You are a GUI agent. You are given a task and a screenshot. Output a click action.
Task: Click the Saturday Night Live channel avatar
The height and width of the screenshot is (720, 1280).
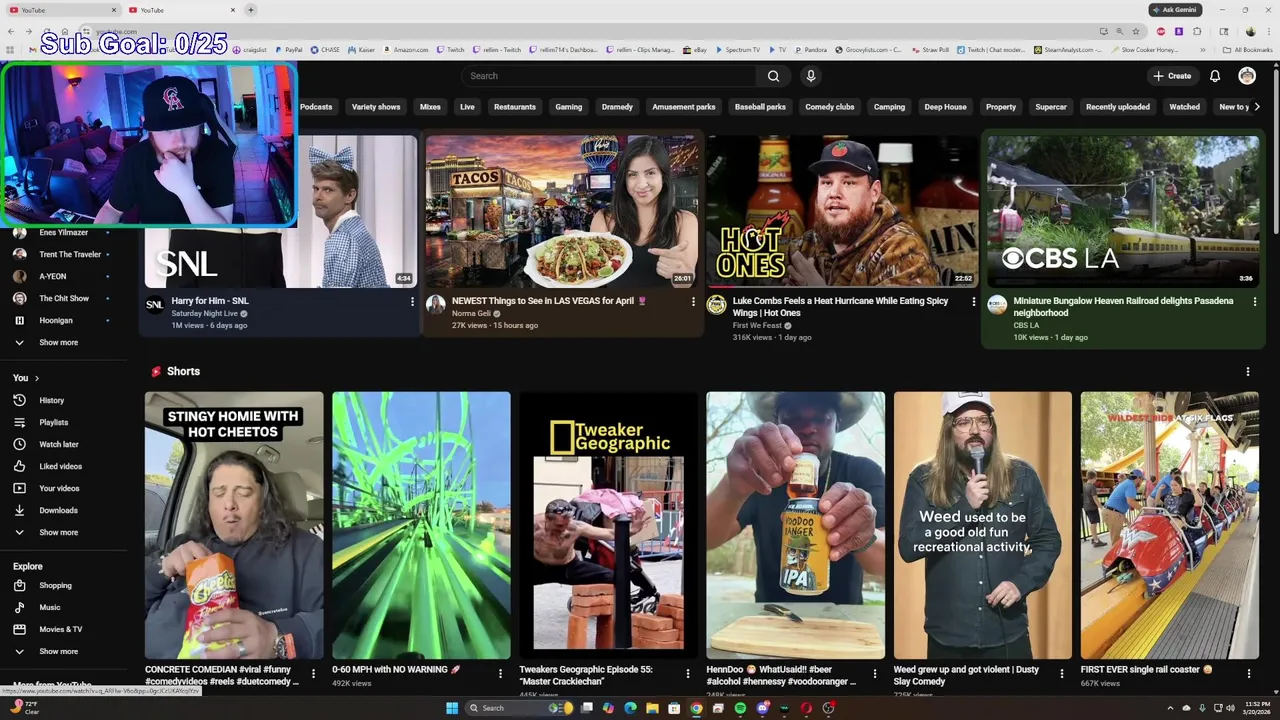155,305
